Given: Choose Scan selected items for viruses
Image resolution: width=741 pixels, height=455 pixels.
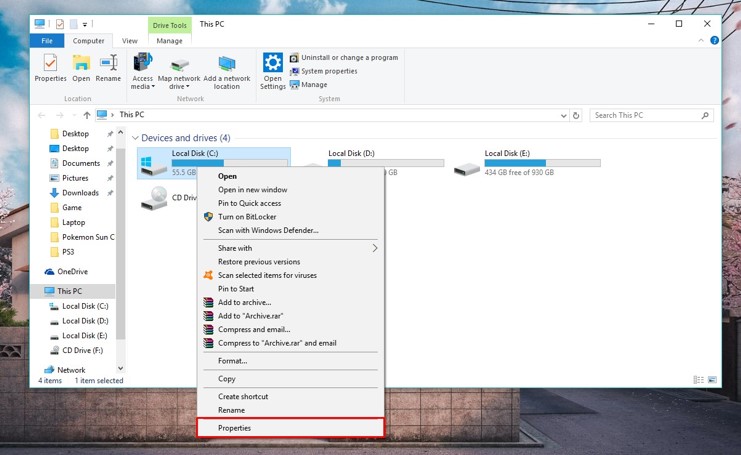Looking at the screenshot, I should point(290,275).
